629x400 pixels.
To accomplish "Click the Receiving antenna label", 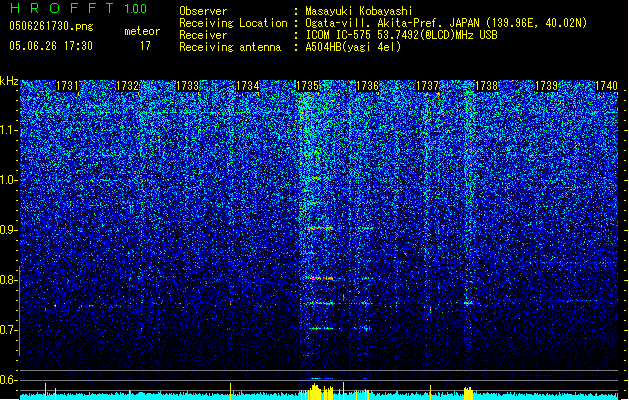I will click(x=230, y=47).
